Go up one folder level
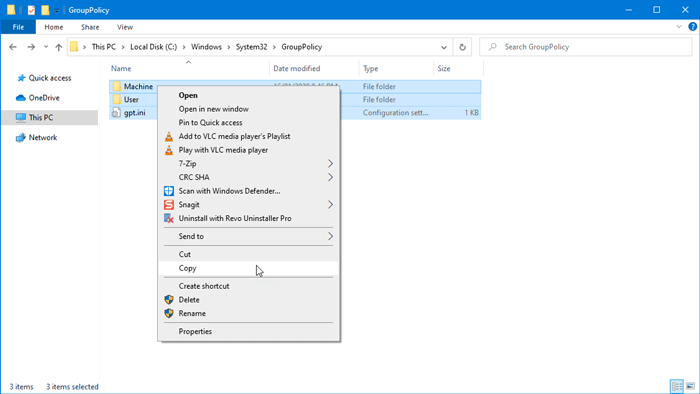The height and width of the screenshot is (394, 700). (58, 47)
